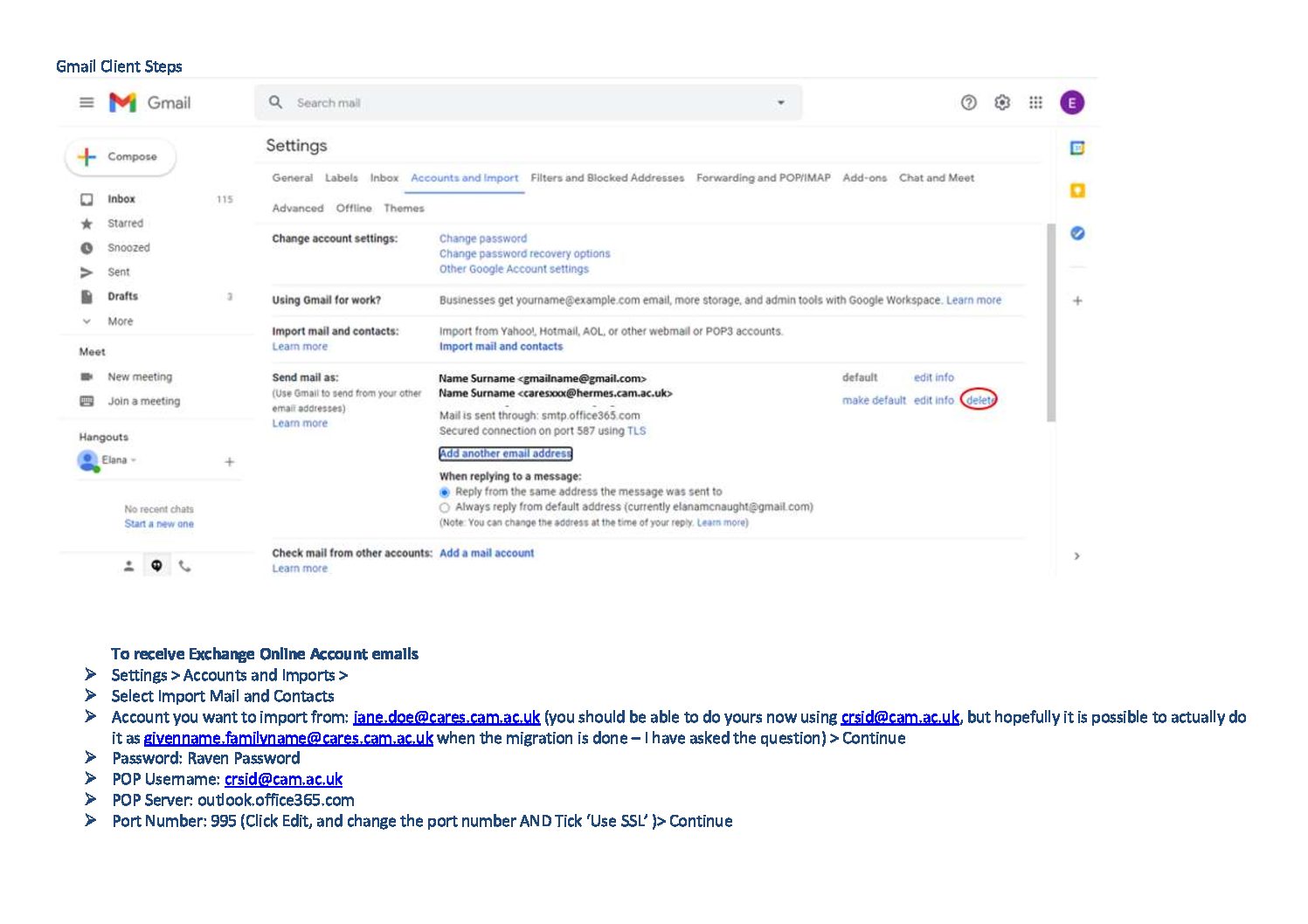This screenshot has width=1308, height=924.
Task: Click the Gmail logo
Action: (149, 103)
